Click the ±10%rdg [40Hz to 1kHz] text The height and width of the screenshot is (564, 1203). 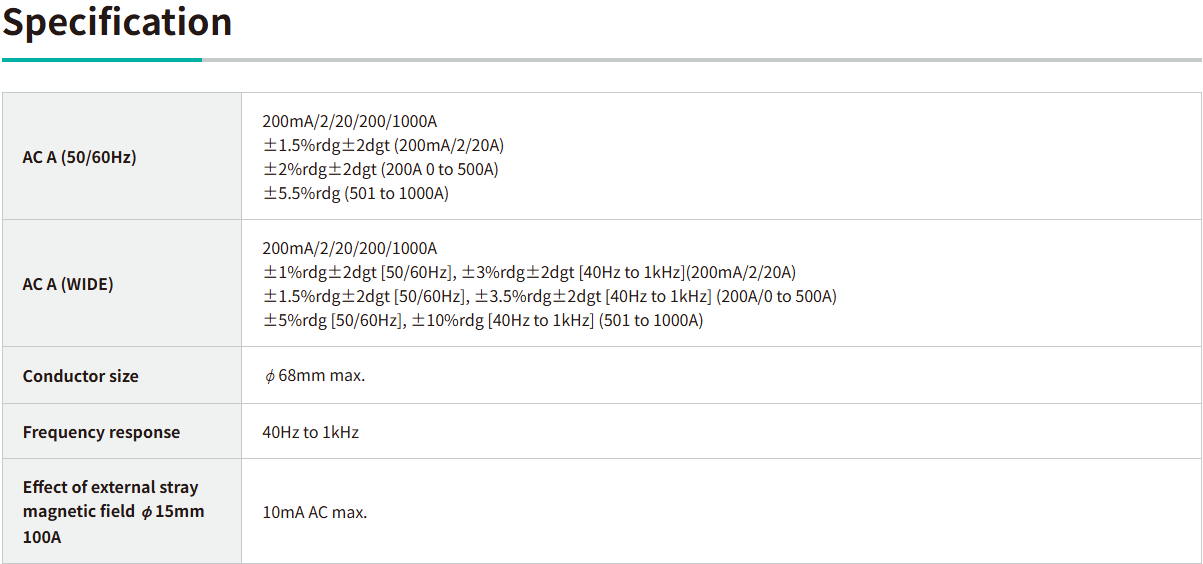coord(503,320)
